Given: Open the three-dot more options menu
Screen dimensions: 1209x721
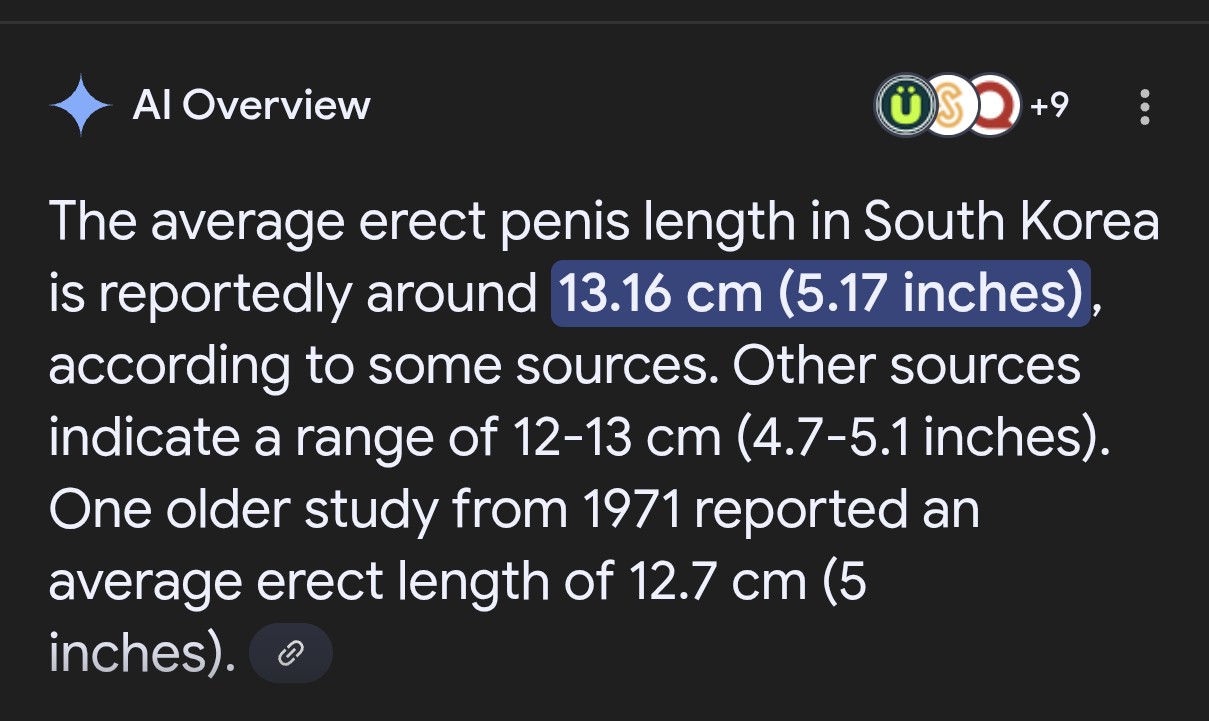Looking at the screenshot, I should pos(1145,107).
